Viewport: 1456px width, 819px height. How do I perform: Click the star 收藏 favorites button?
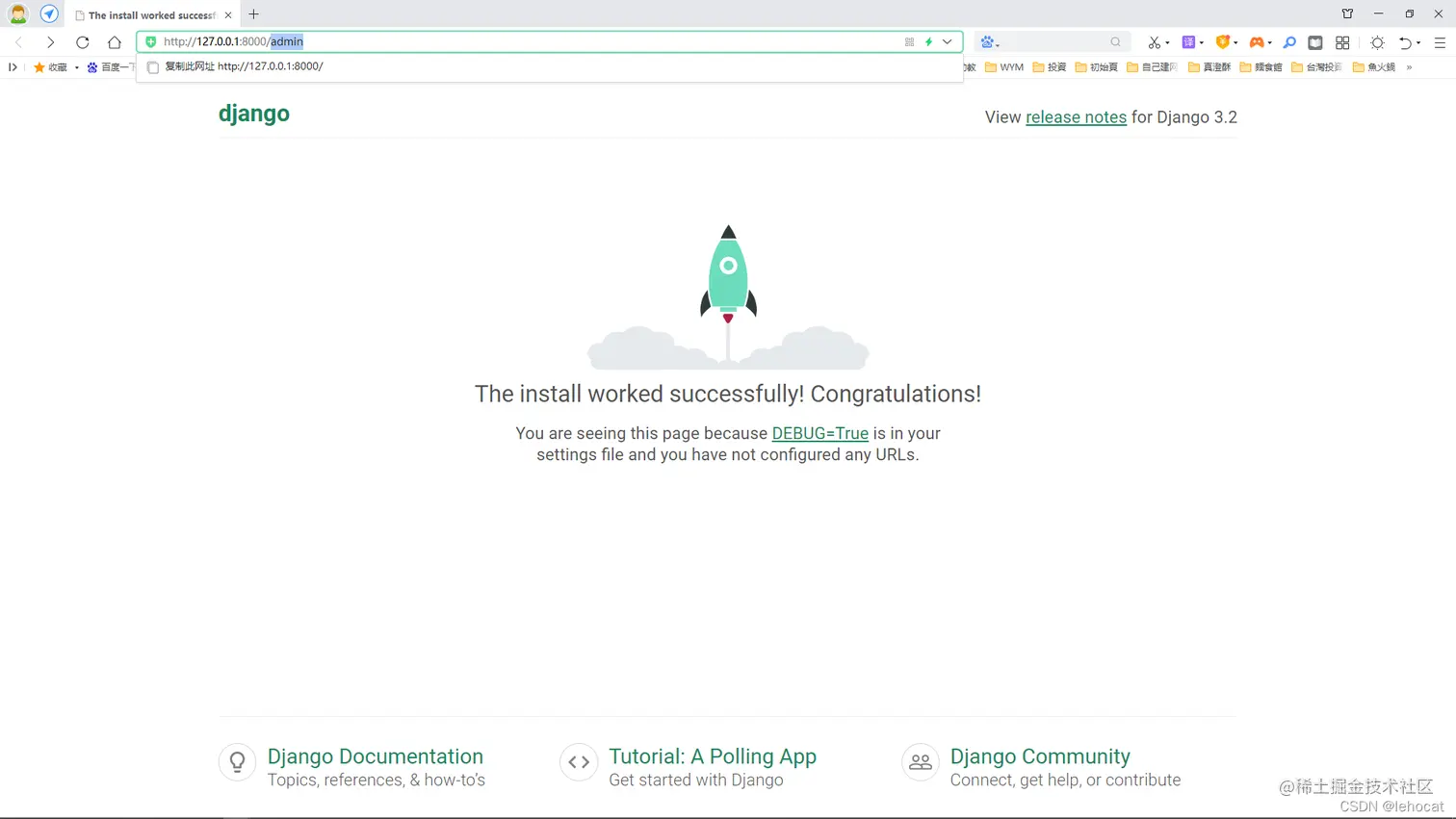coord(50,67)
